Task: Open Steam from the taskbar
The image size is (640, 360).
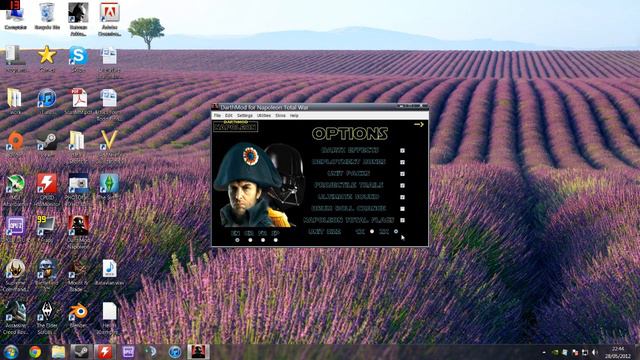Action: pos(82,352)
